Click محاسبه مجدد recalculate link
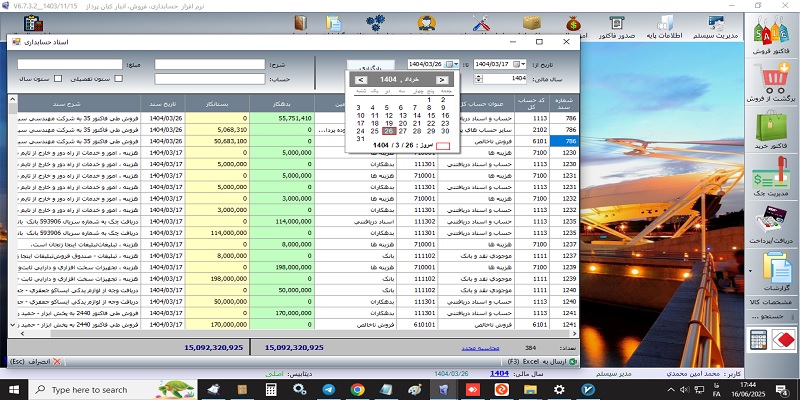Viewport: 800px width, 400px height. point(481,347)
